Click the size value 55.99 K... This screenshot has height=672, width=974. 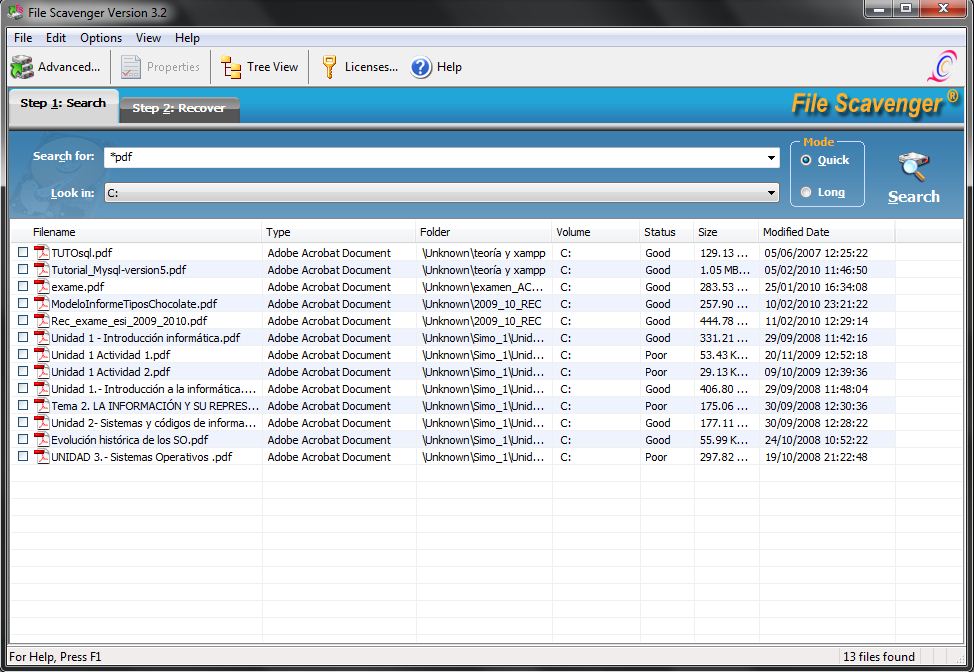(724, 440)
